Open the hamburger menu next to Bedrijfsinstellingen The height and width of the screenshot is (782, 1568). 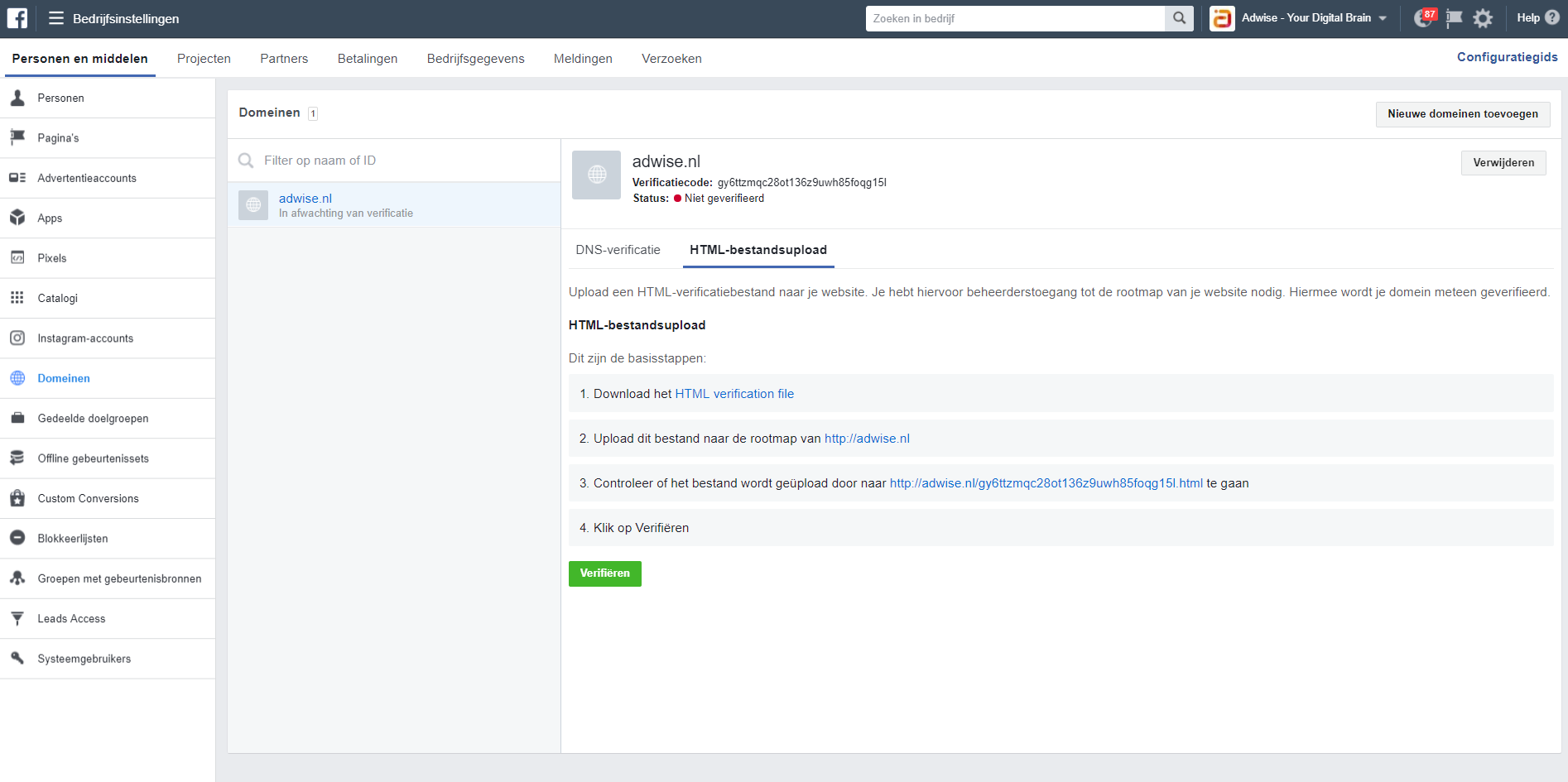(x=55, y=17)
